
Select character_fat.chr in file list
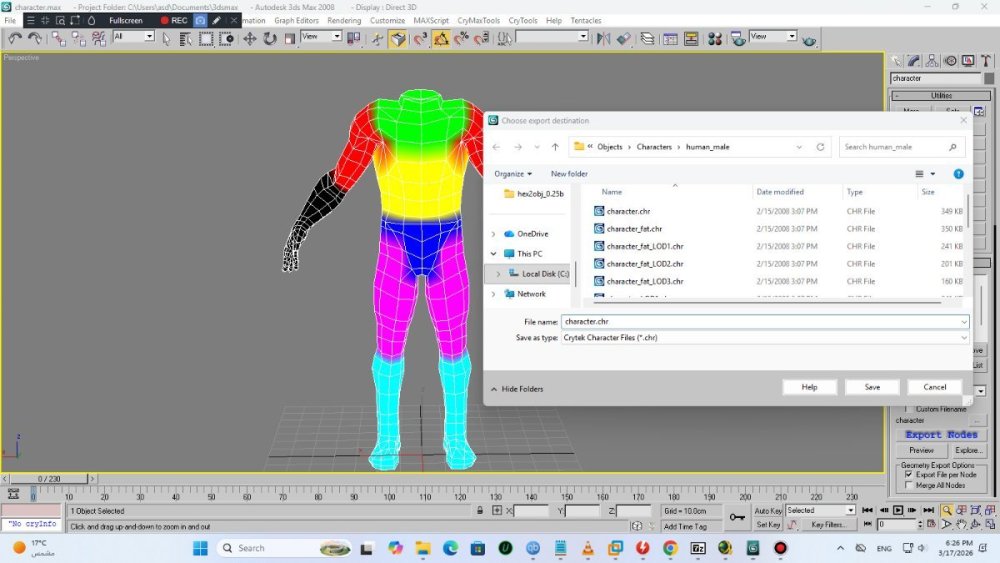(x=634, y=229)
